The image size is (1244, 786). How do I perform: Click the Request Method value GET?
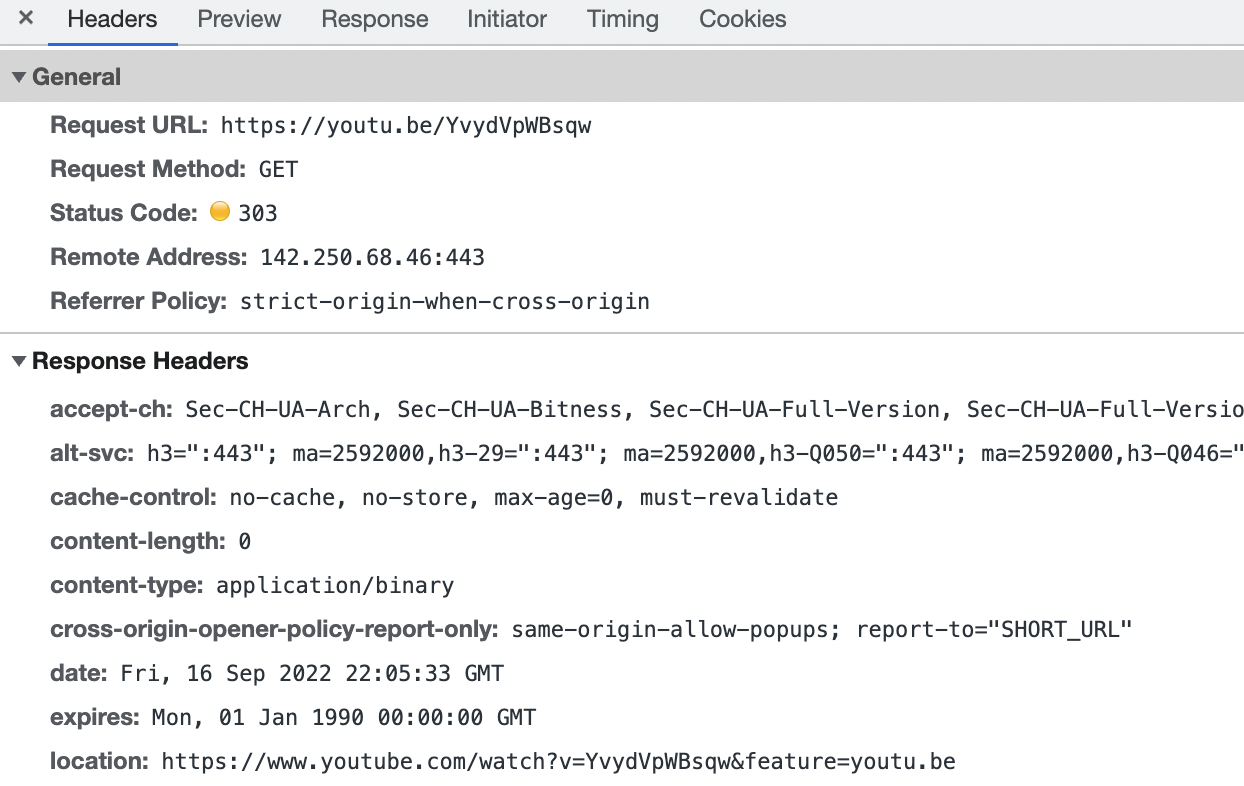coord(278,170)
